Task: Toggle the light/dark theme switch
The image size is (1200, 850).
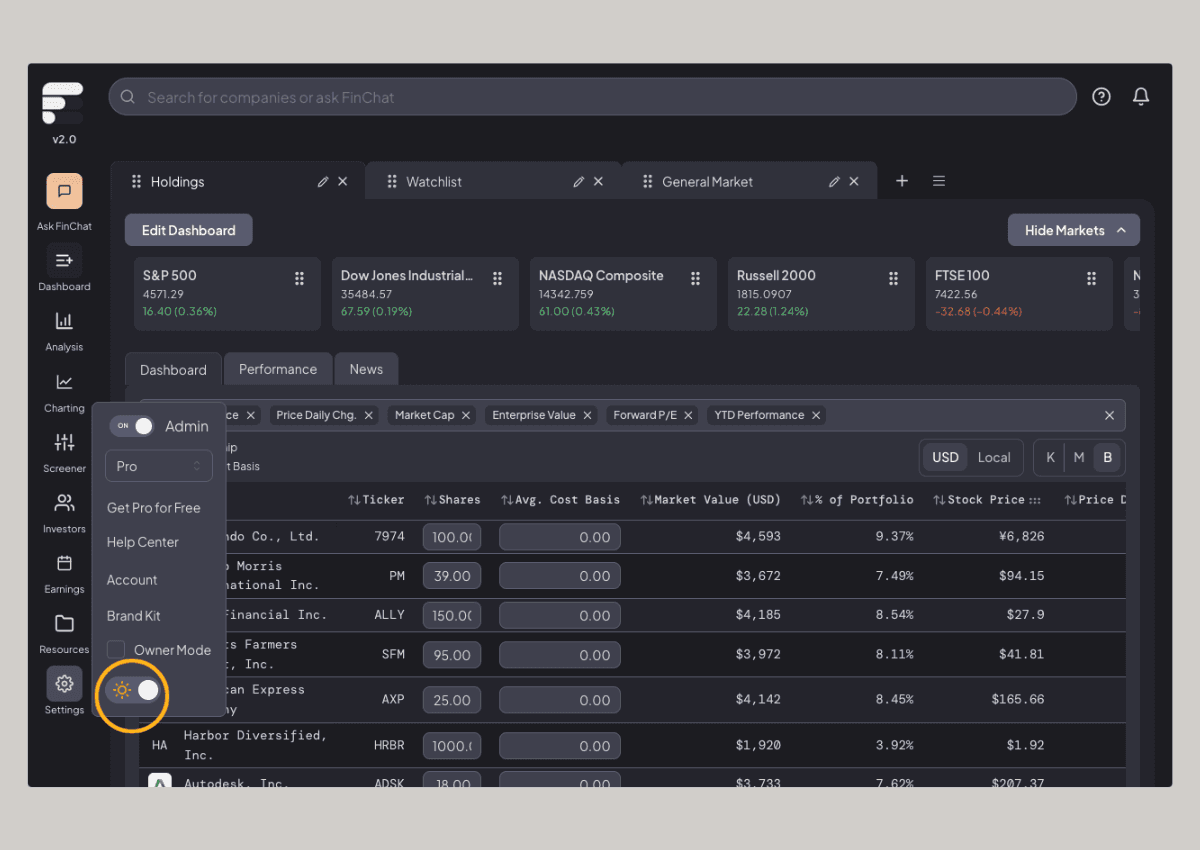Action: tap(134, 690)
